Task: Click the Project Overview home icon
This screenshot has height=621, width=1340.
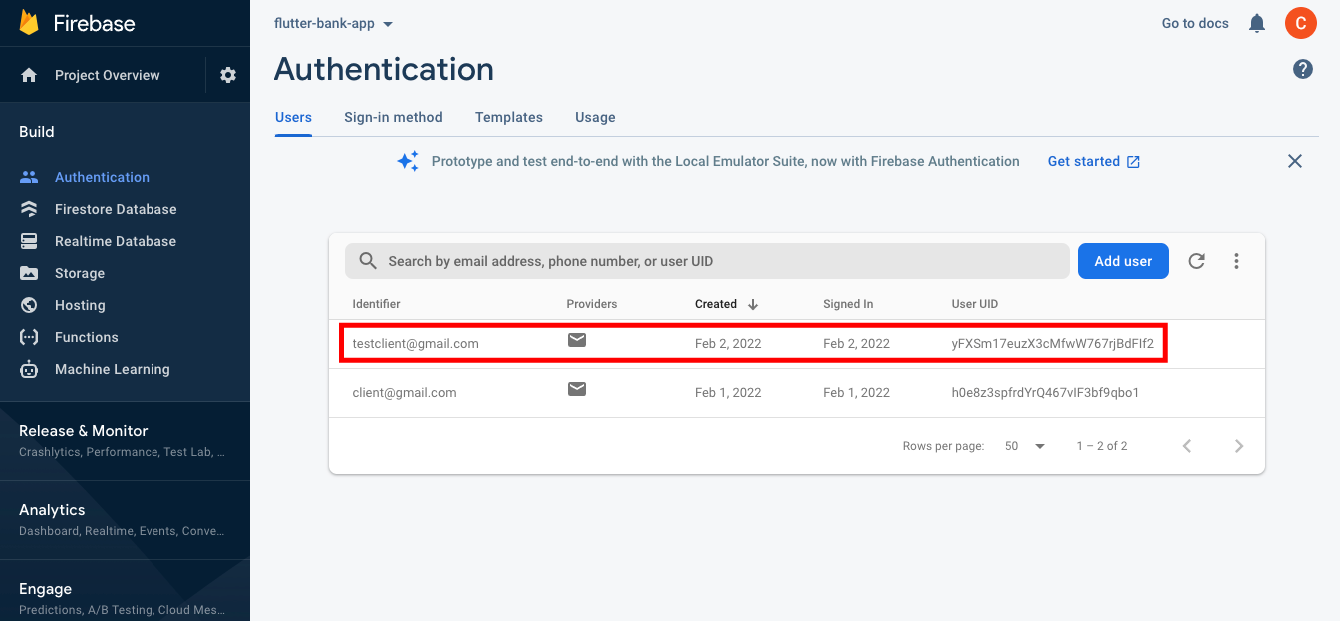Action: click(x=29, y=75)
